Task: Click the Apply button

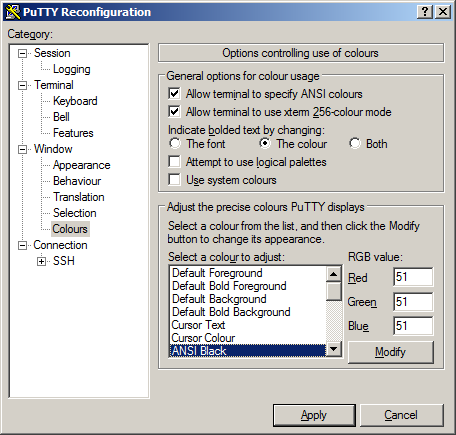Action: point(314,415)
